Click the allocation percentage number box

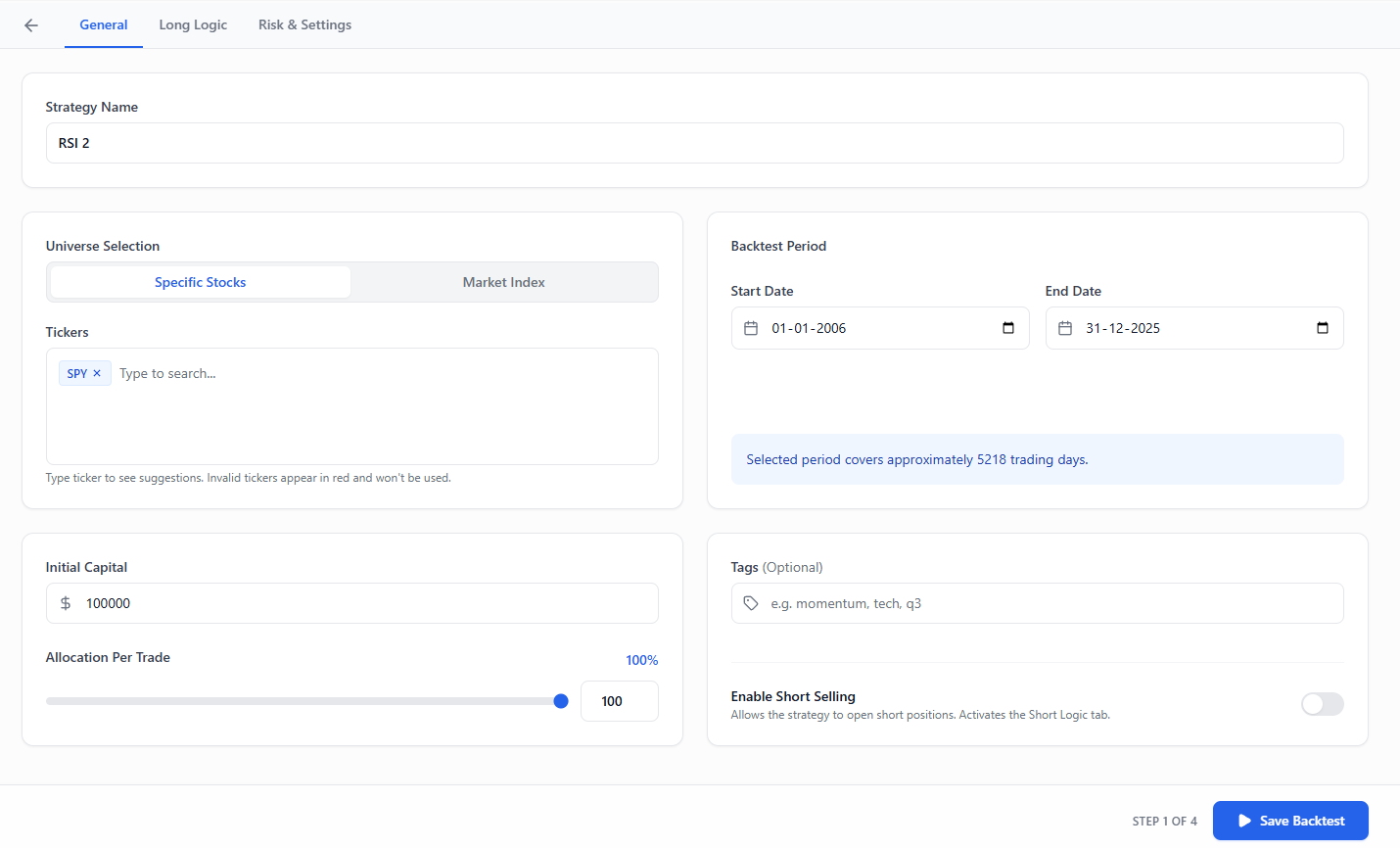pyautogui.click(x=620, y=701)
